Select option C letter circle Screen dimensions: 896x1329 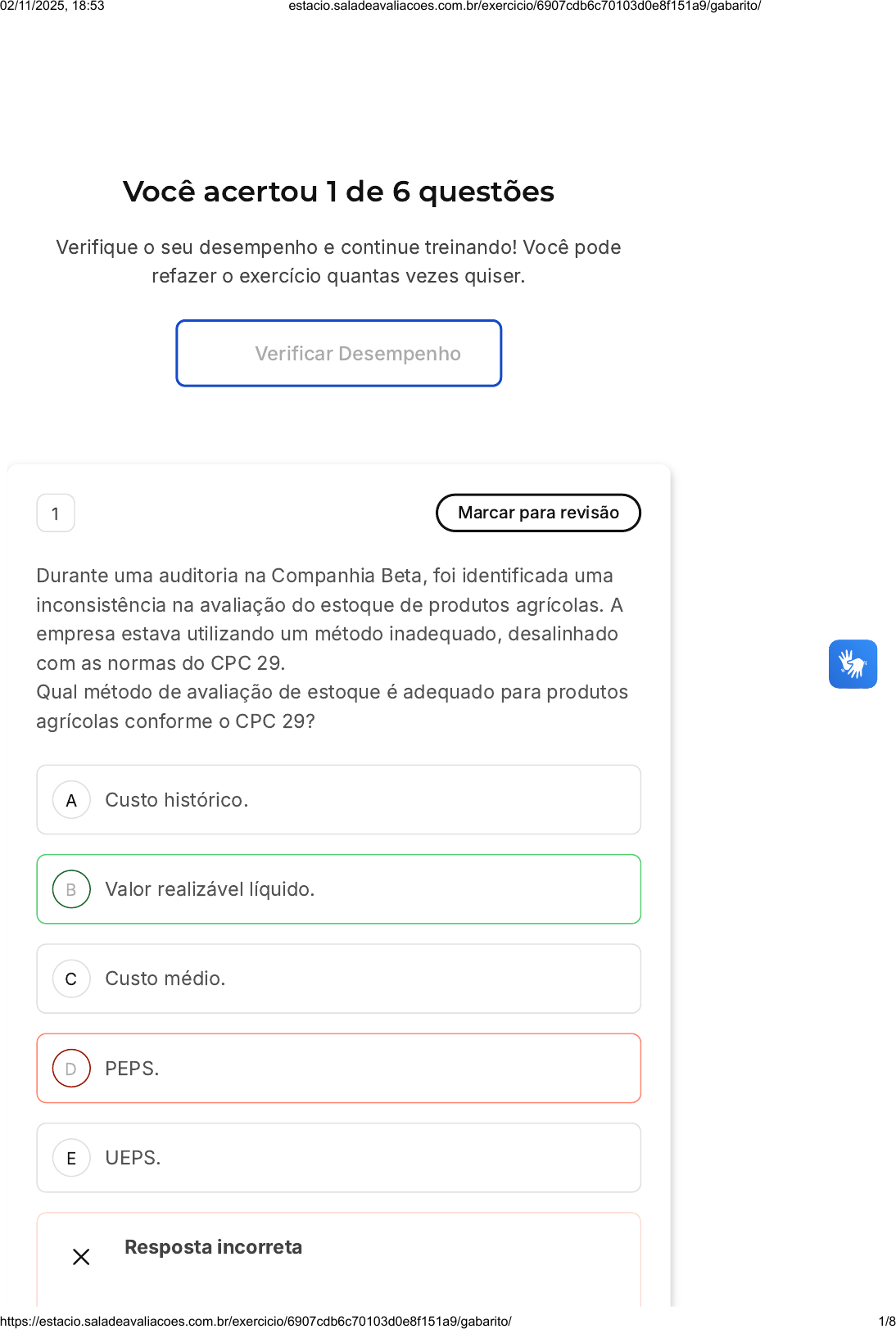coord(71,979)
